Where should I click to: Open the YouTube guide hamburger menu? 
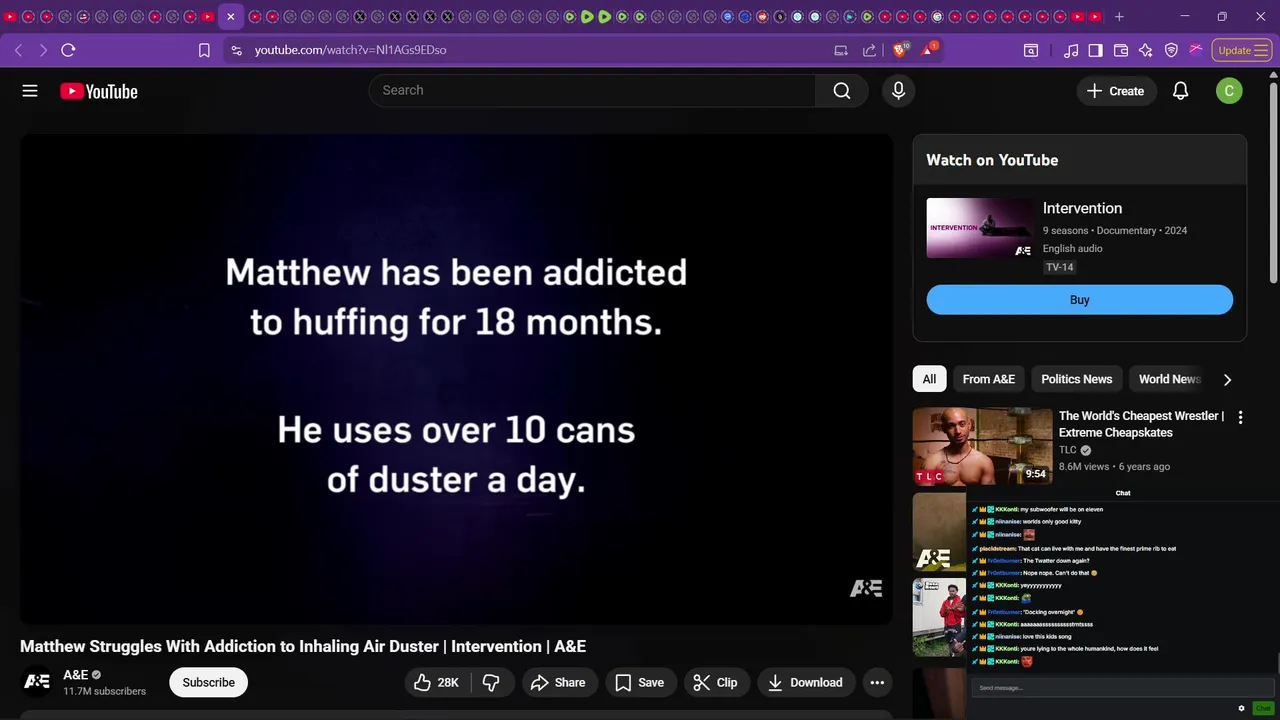click(30, 91)
